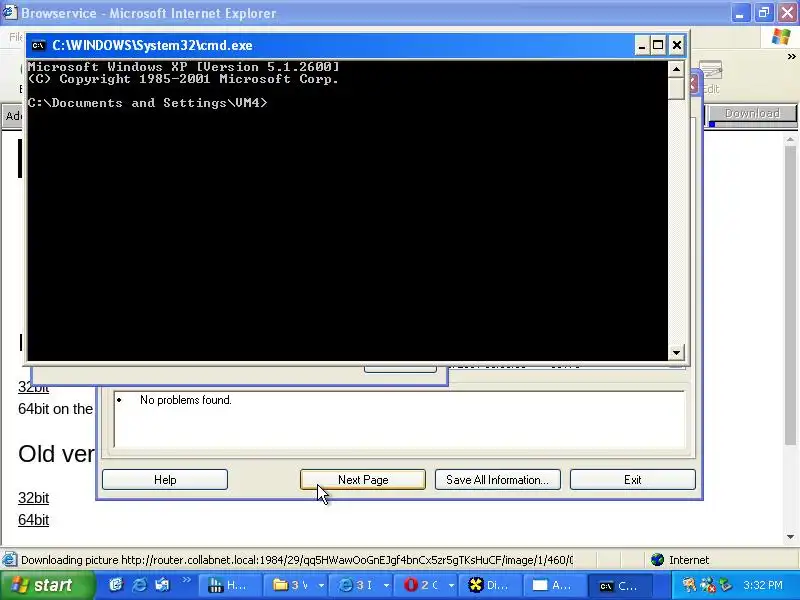The height and width of the screenshot is (600, 800).
Task: Click the third system tray icon beside the clock
Action: click(x=725, y=585)
